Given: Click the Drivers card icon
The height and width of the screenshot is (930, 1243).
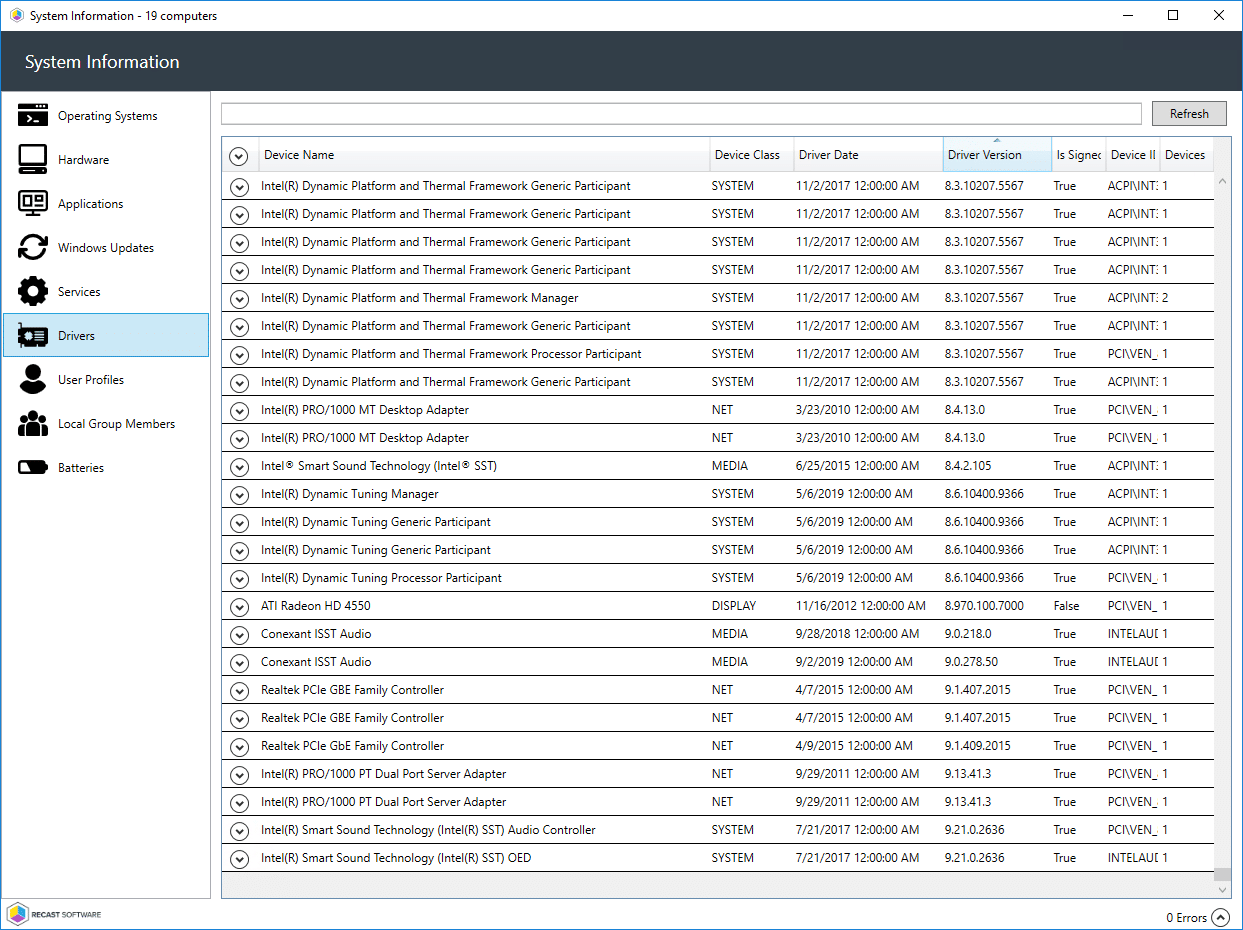Looking at the screenshot, I should pos(33,336).
